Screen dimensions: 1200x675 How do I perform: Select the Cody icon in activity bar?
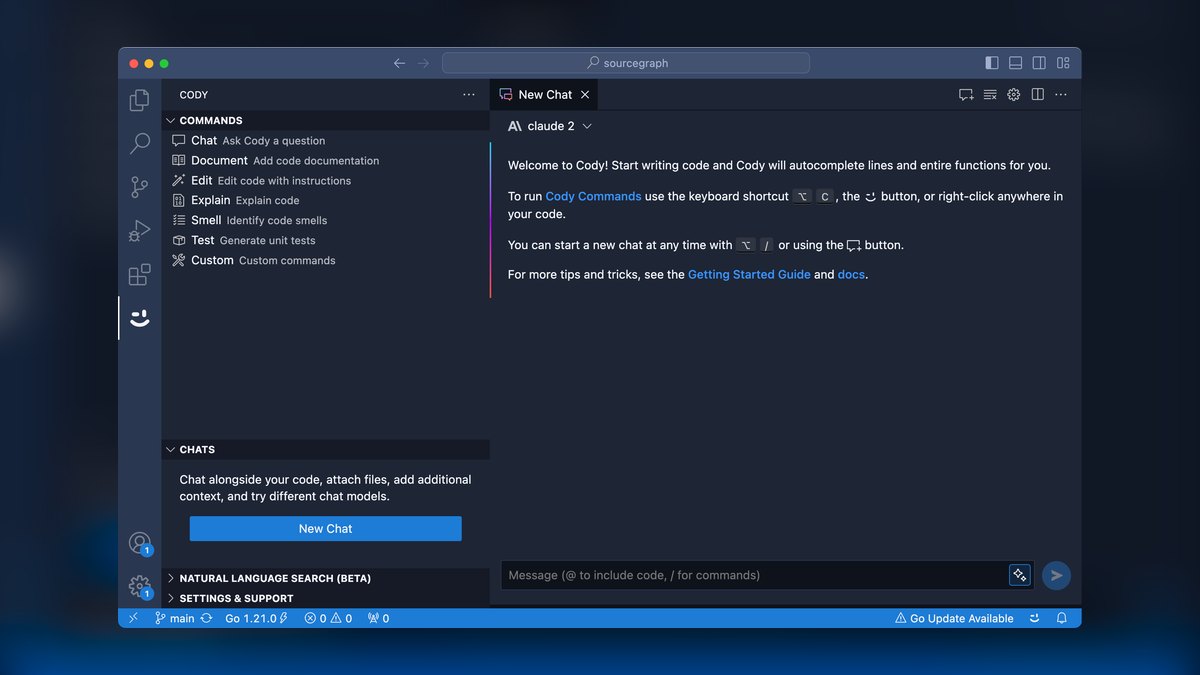(x=140, y=318)
